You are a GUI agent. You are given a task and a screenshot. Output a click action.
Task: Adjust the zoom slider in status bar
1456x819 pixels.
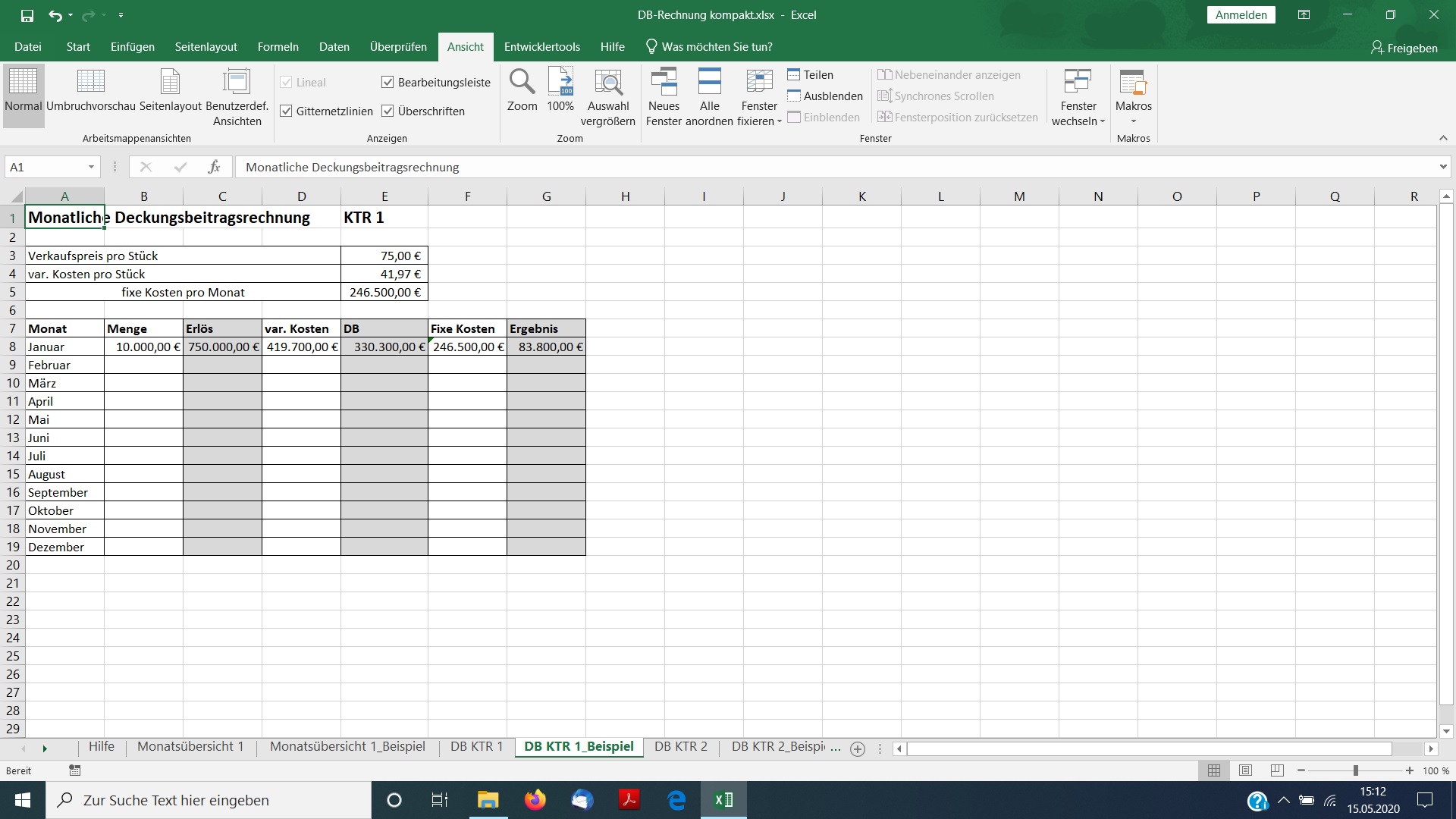1355,770
